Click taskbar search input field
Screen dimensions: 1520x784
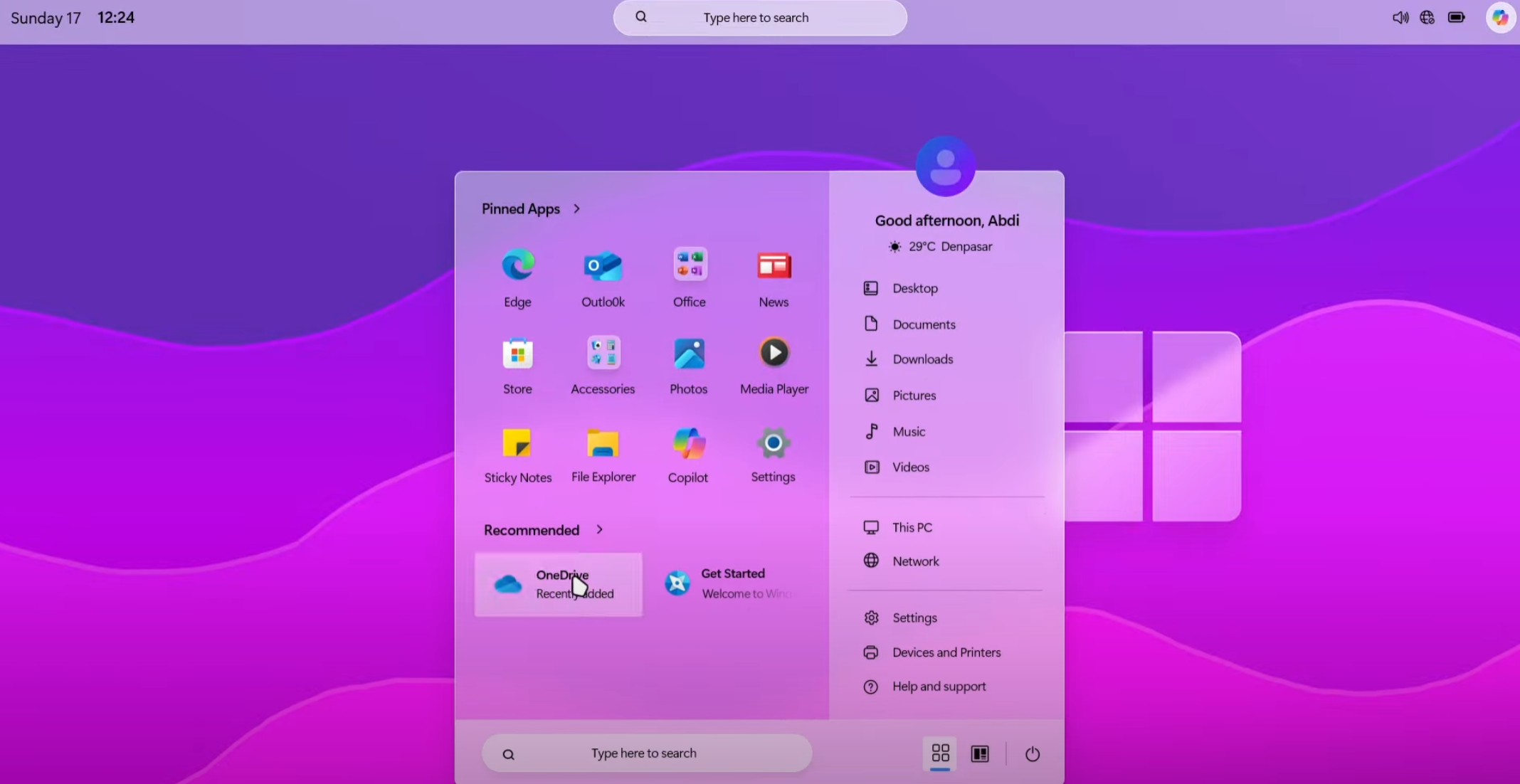(x=760, y=17)
